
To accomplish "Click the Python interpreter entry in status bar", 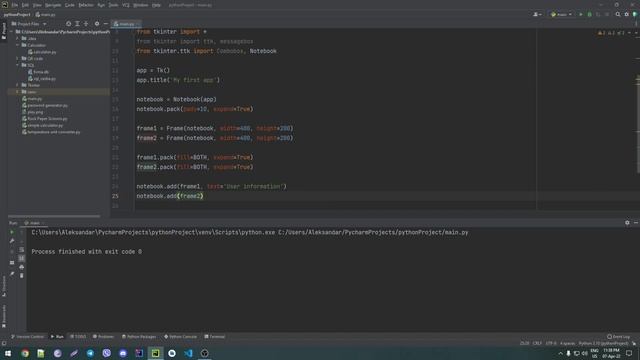I will pos(603,343).
